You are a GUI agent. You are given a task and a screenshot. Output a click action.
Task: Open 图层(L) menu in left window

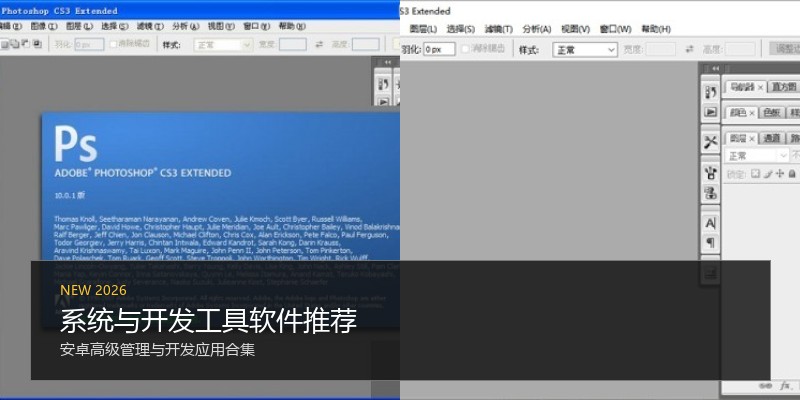click(x=79, y=27)
